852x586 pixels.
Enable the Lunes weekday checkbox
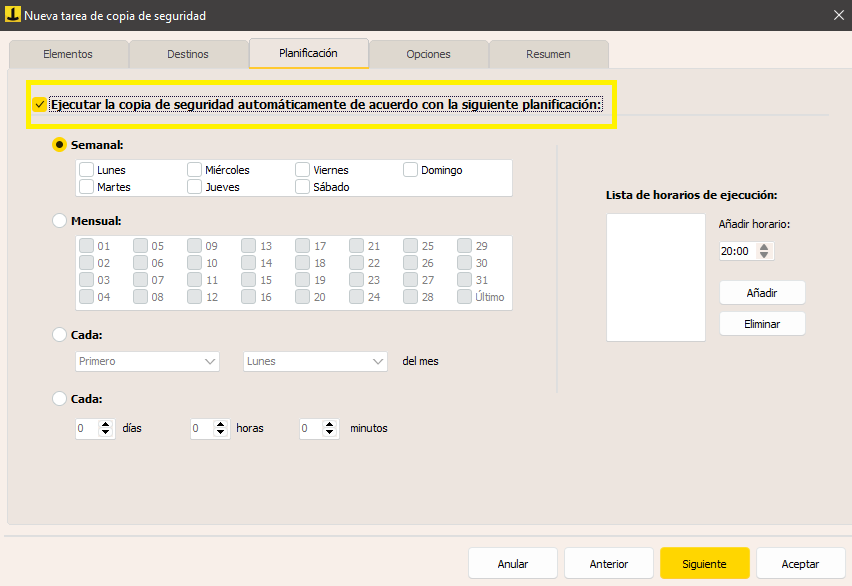pos(87,170)
